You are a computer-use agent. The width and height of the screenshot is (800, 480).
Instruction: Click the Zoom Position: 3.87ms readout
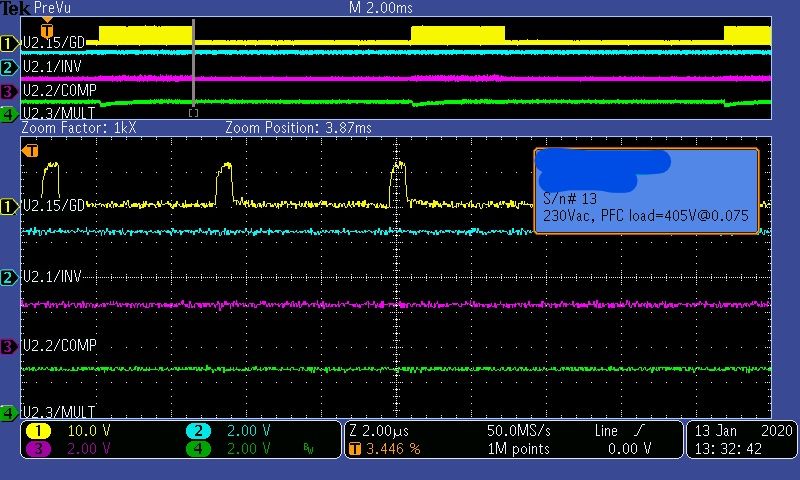tap(298, 128)
